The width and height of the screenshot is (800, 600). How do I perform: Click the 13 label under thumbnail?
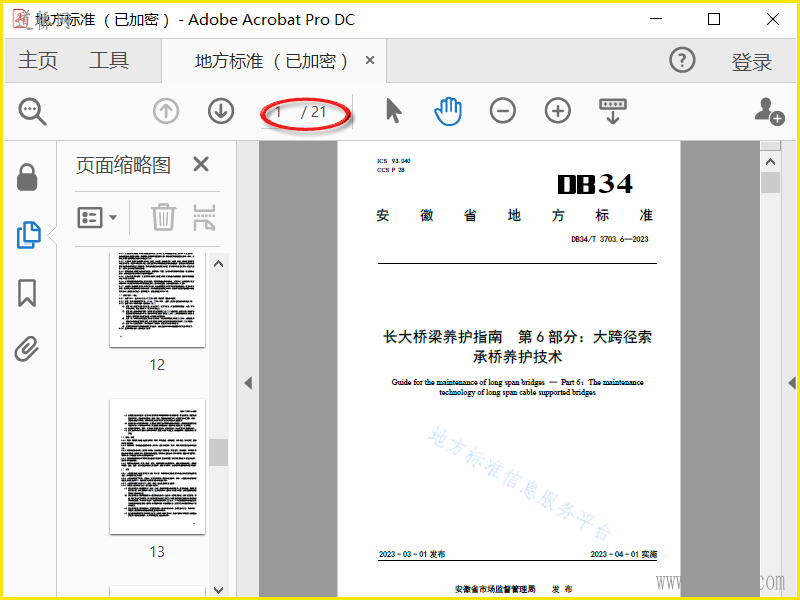tap(157, 552)
